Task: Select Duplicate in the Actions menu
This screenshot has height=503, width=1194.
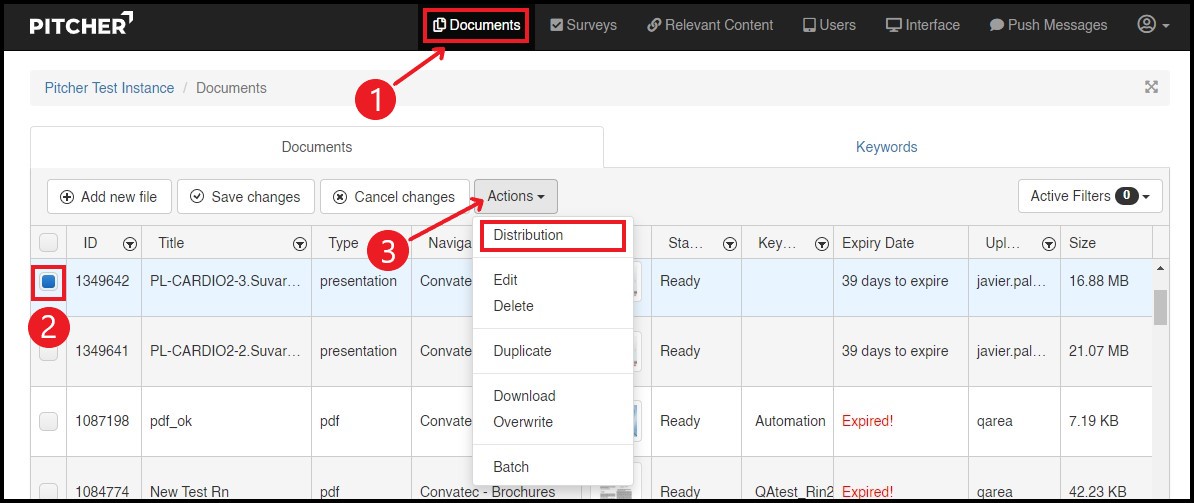Action: 522,351
